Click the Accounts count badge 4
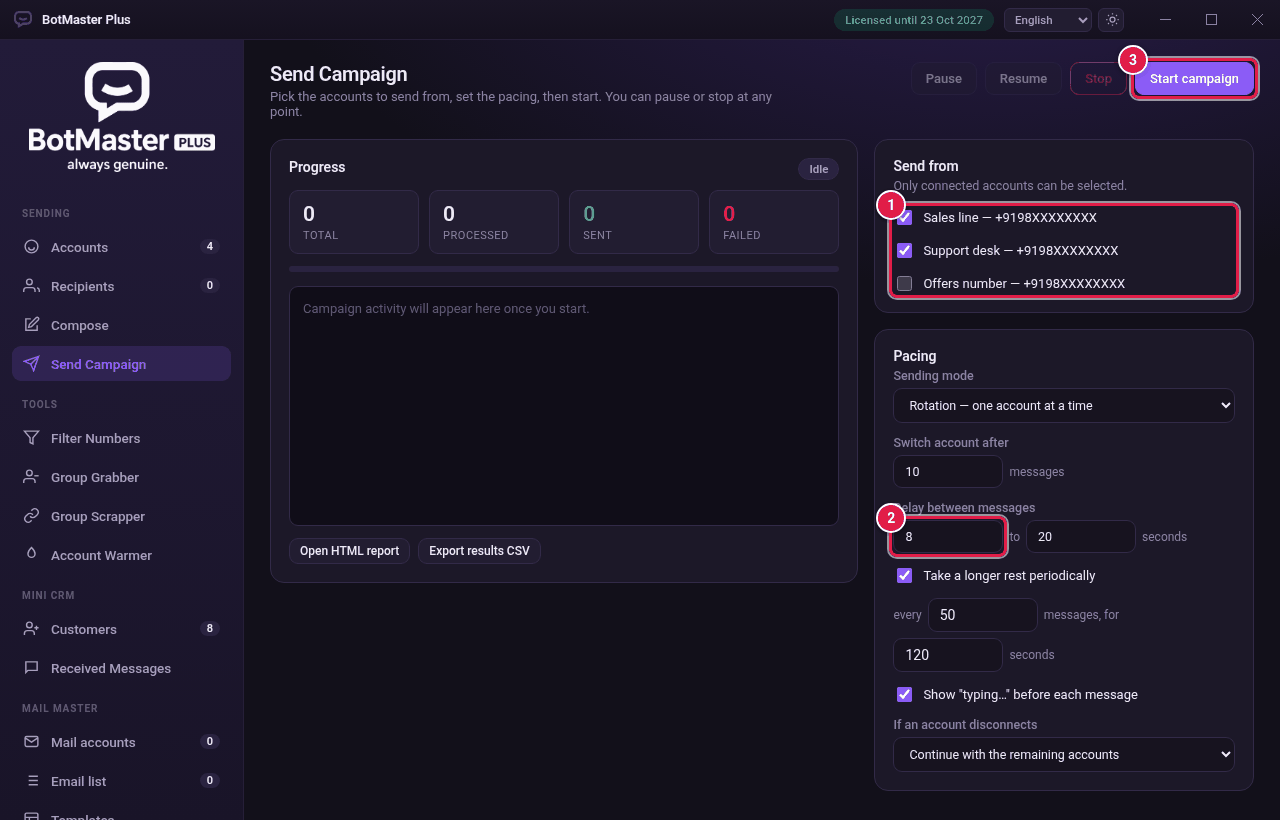The width and height of the screenshot is (1280, 820). tap(209, 246)
